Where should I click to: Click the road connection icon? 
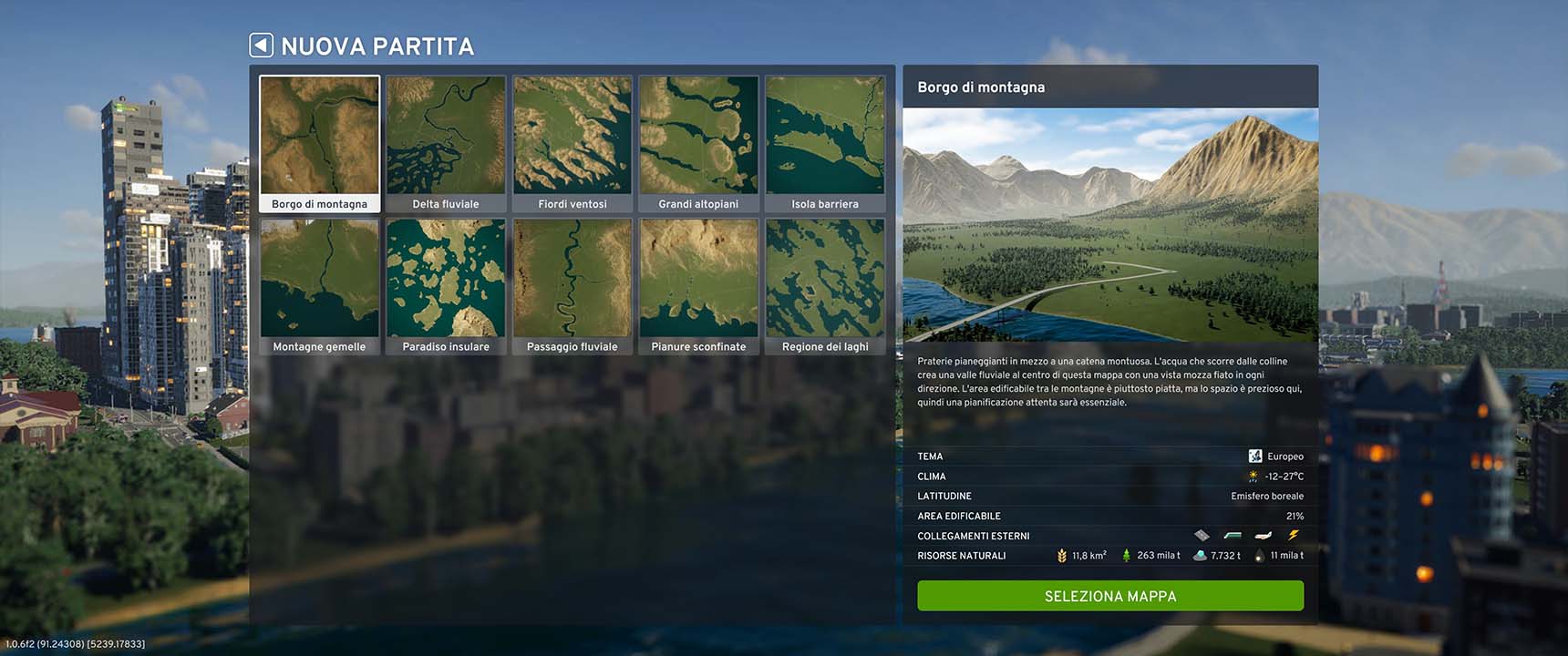pyautogui.click(x=1202, y=536)
